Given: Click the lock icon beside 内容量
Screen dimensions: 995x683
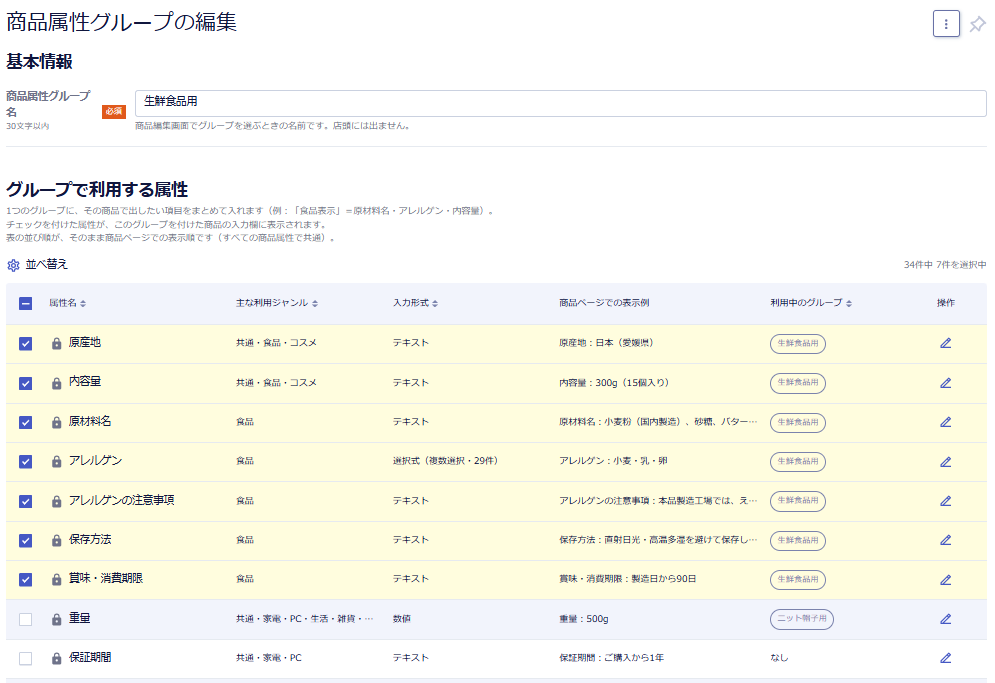Looking at the screenshot, I should (56, 383).
